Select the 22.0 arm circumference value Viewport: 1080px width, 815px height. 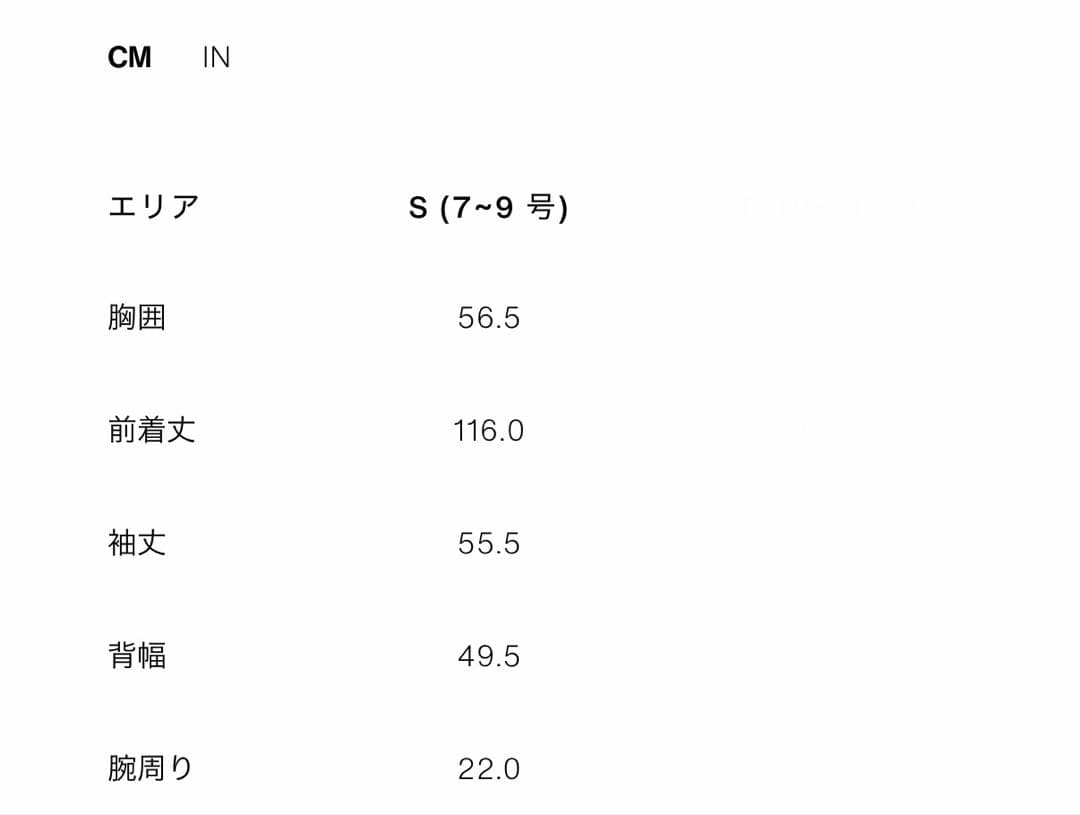pos(487,769)
